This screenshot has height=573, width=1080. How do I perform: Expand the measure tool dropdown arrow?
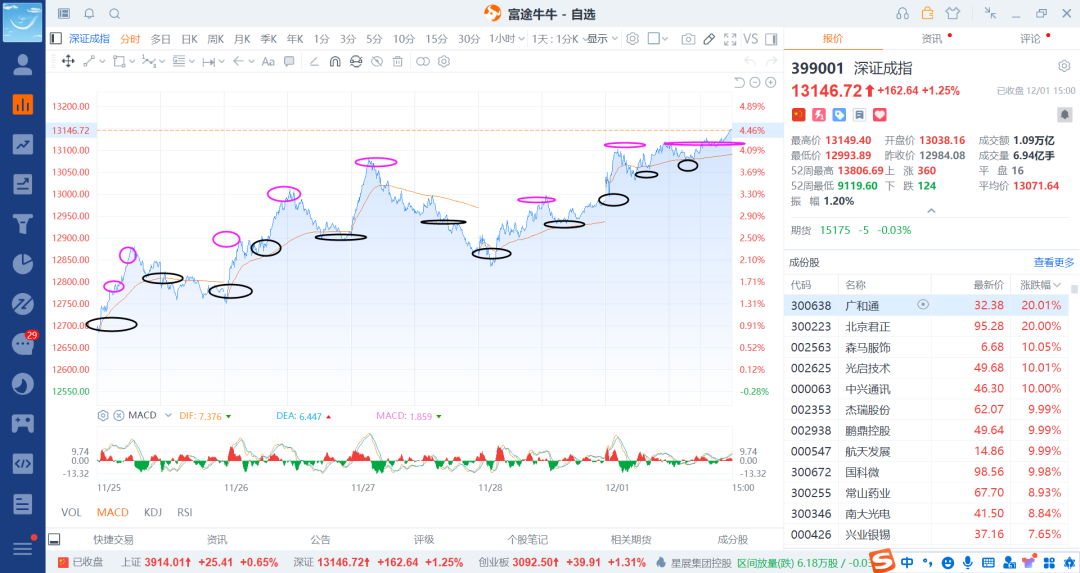coord(222,61)
